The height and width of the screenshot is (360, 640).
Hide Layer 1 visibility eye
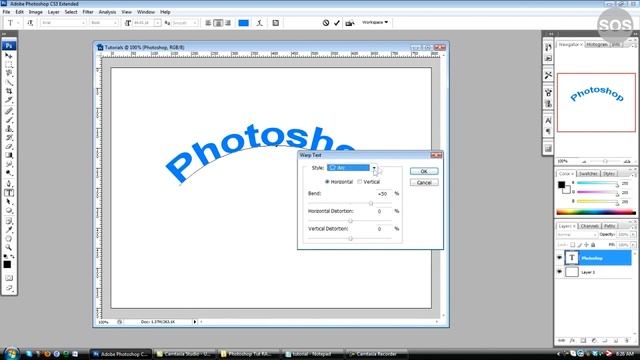(559, 272)
